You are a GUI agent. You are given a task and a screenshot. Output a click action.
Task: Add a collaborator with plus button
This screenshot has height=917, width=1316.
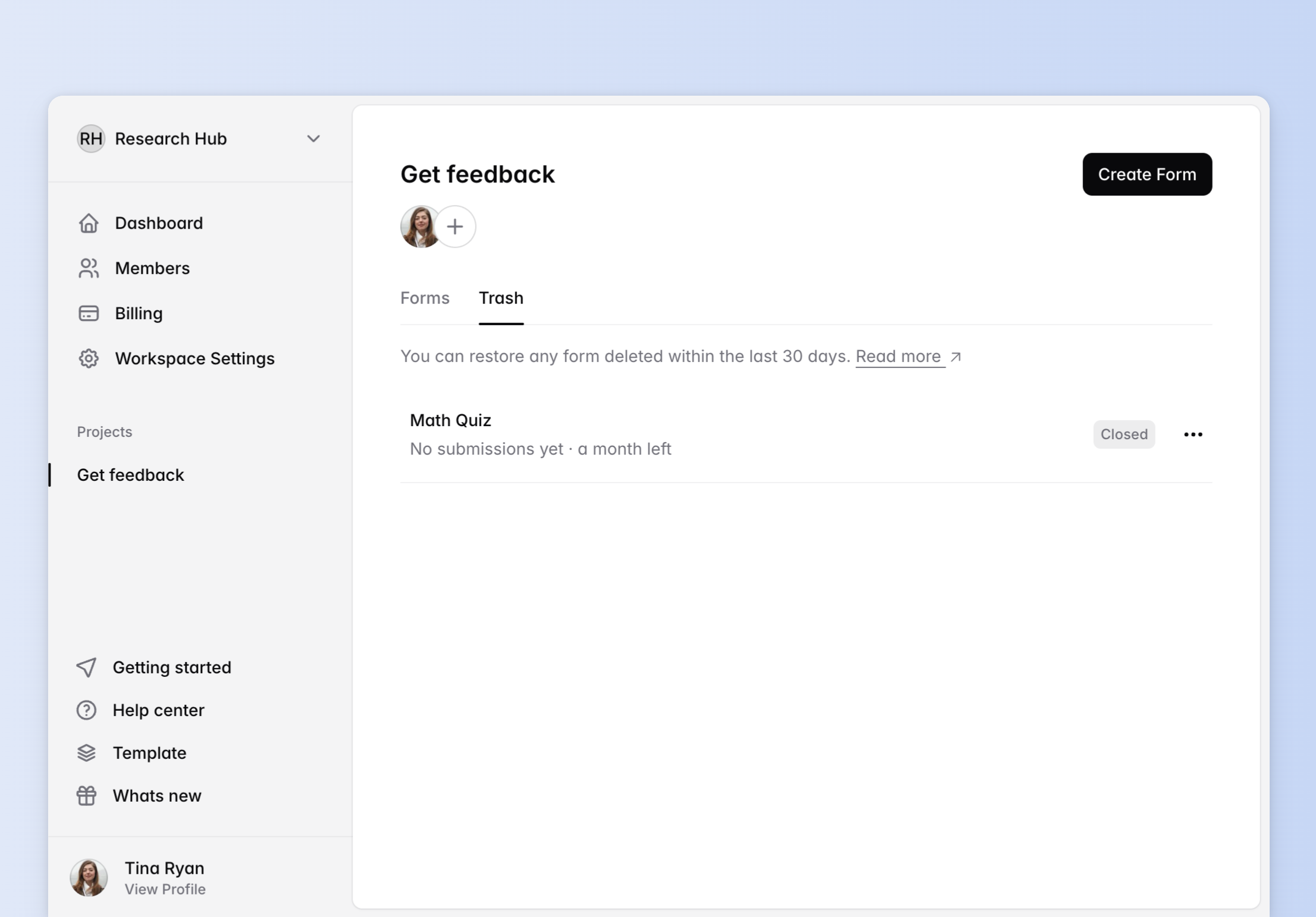pyautogui.click(x=455, y=226)
